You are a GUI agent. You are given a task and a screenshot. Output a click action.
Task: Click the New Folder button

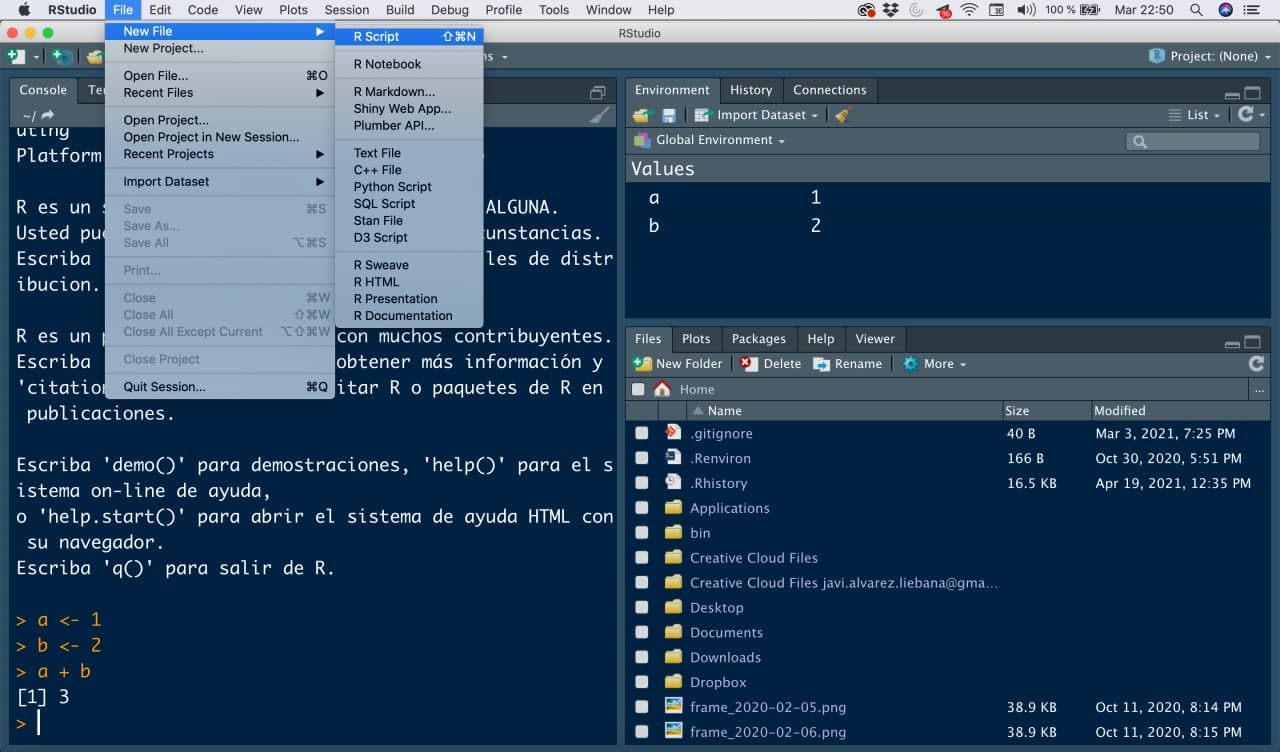point(677,364)
